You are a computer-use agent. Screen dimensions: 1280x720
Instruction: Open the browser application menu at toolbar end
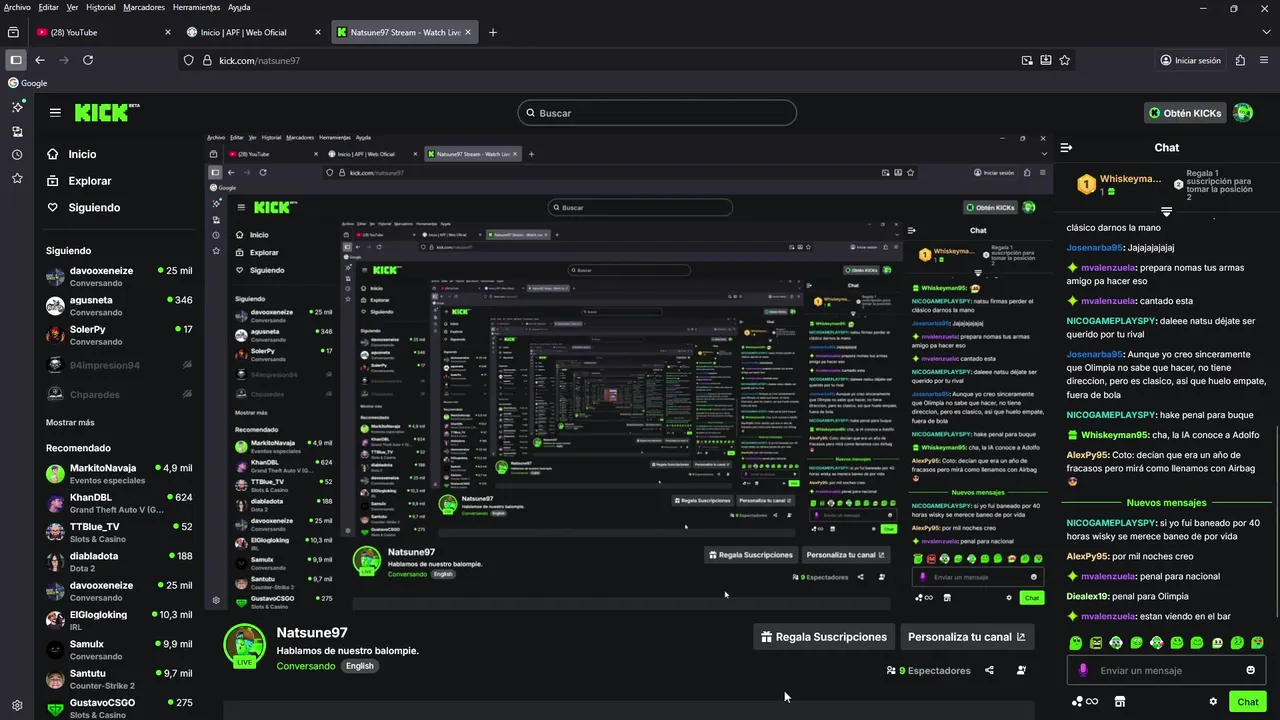pos(1264,60)
